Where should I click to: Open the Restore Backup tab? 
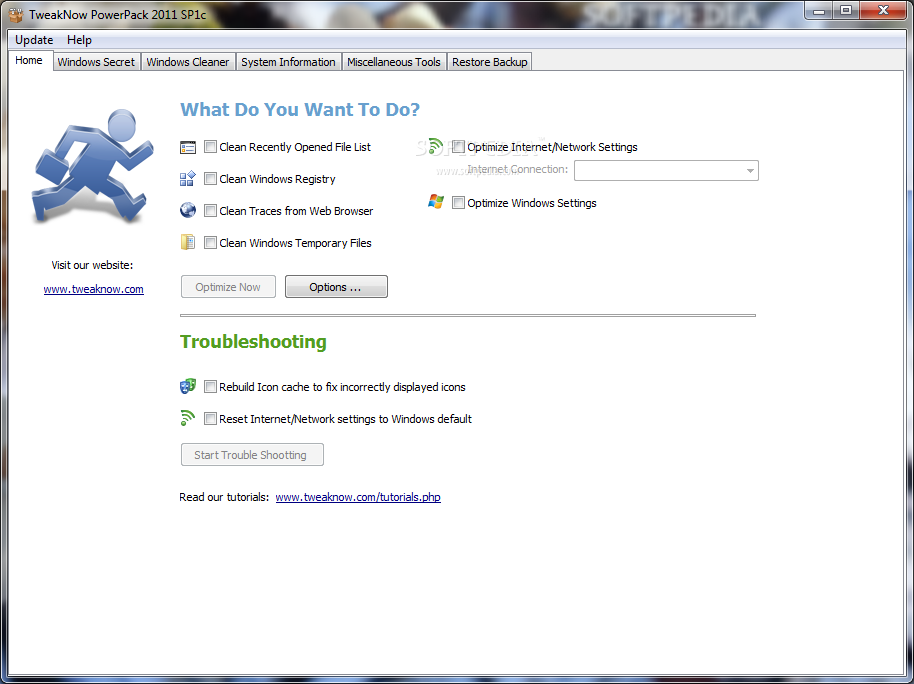tap(490, 62)
